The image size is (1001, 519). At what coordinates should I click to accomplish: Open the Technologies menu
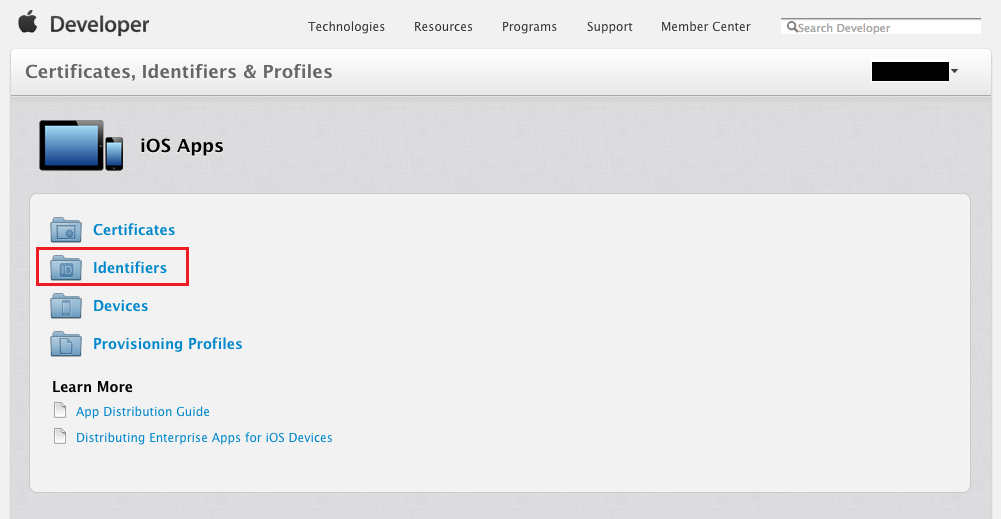click(x=346, y=27)
